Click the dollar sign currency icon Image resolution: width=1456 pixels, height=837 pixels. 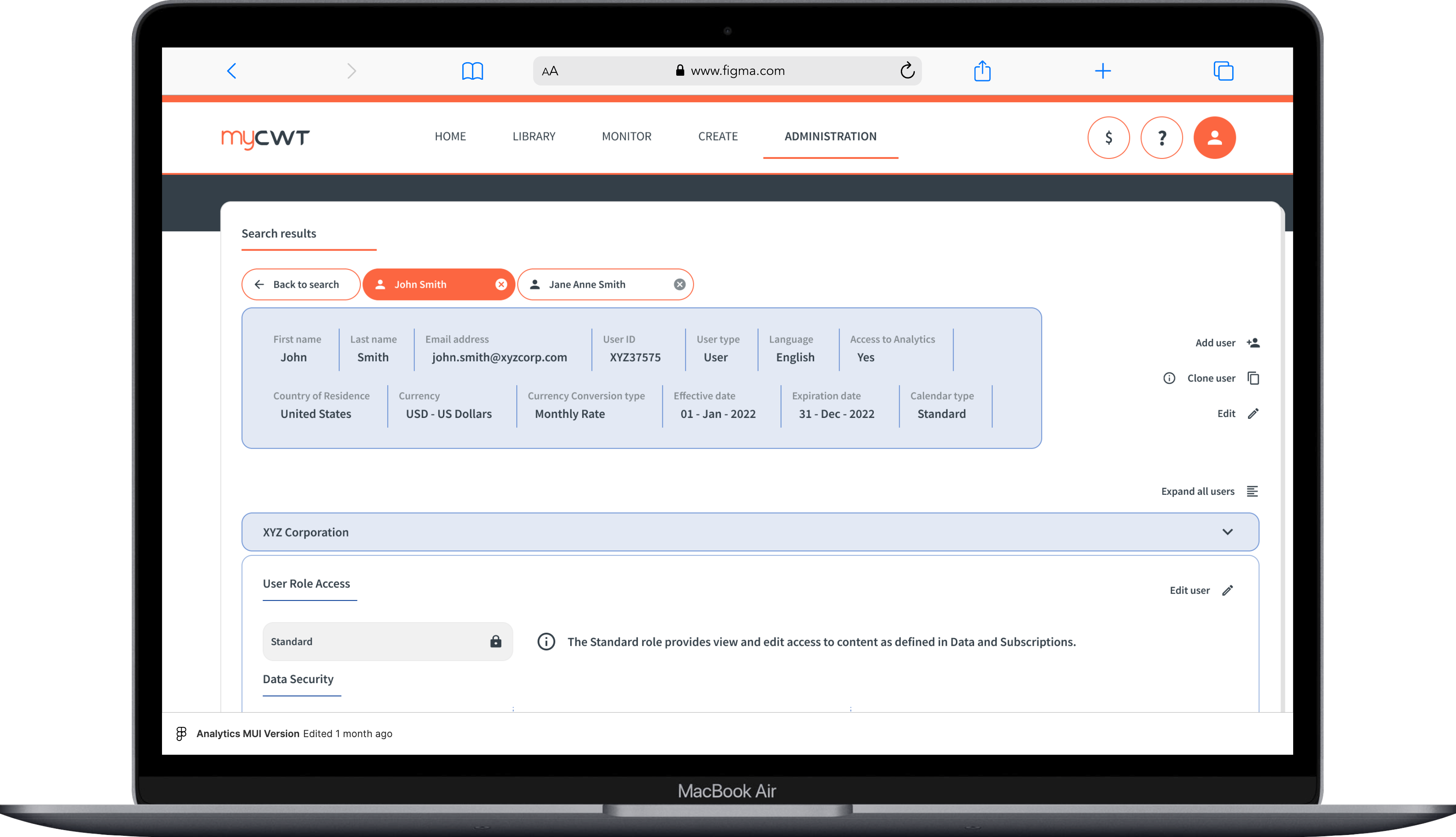(1108, 138)
